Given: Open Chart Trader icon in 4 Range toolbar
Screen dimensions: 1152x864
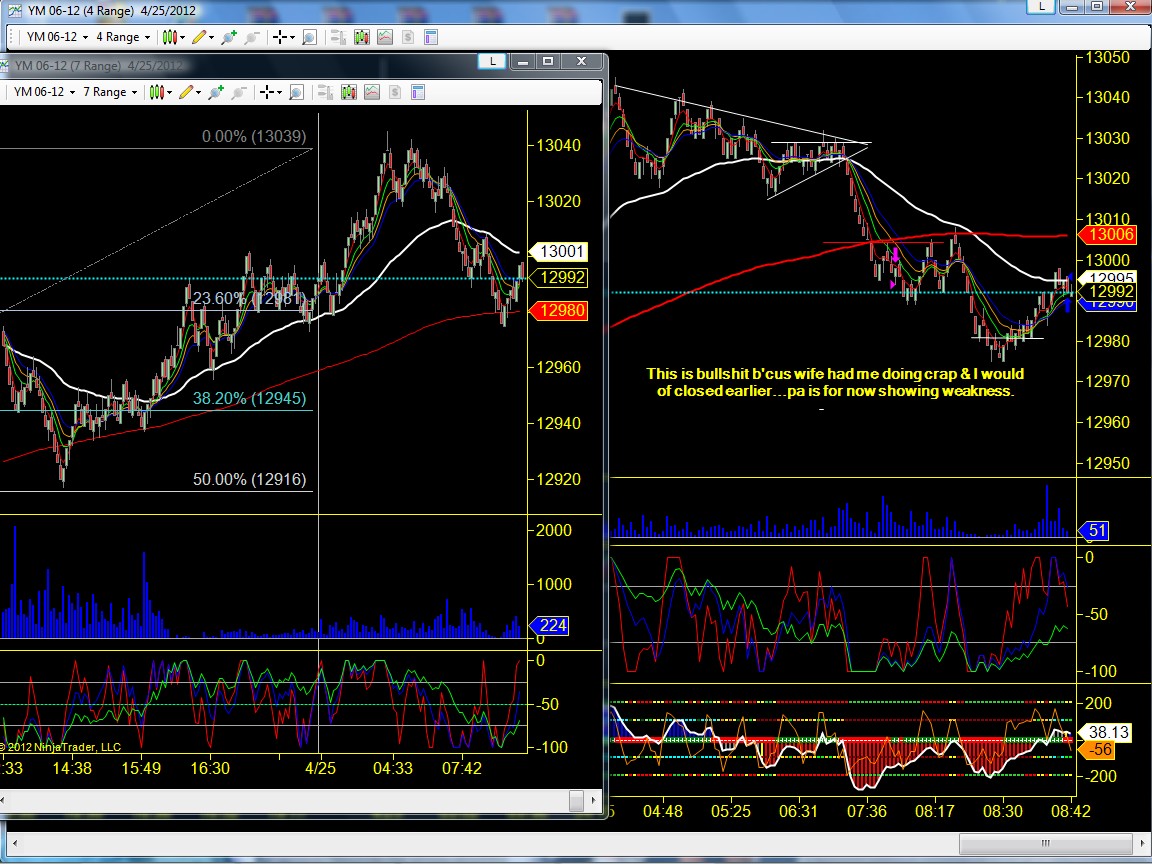Looking at the screenshot, I should tap(338, 37).
